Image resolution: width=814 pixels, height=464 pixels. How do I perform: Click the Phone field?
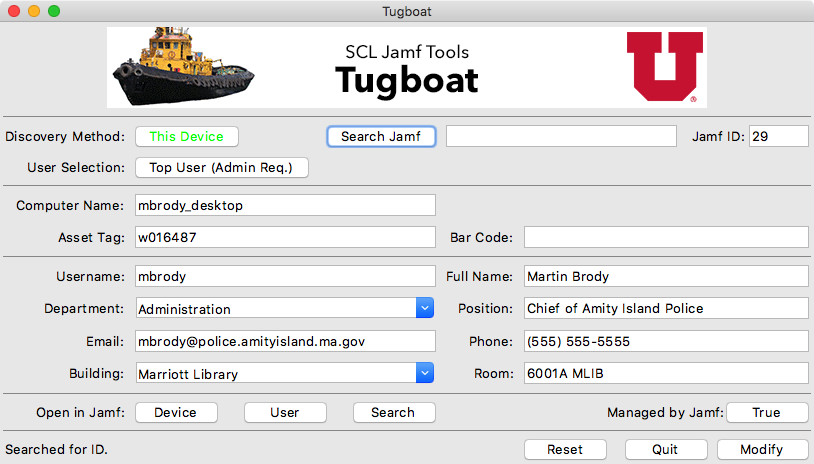(666, 341)
